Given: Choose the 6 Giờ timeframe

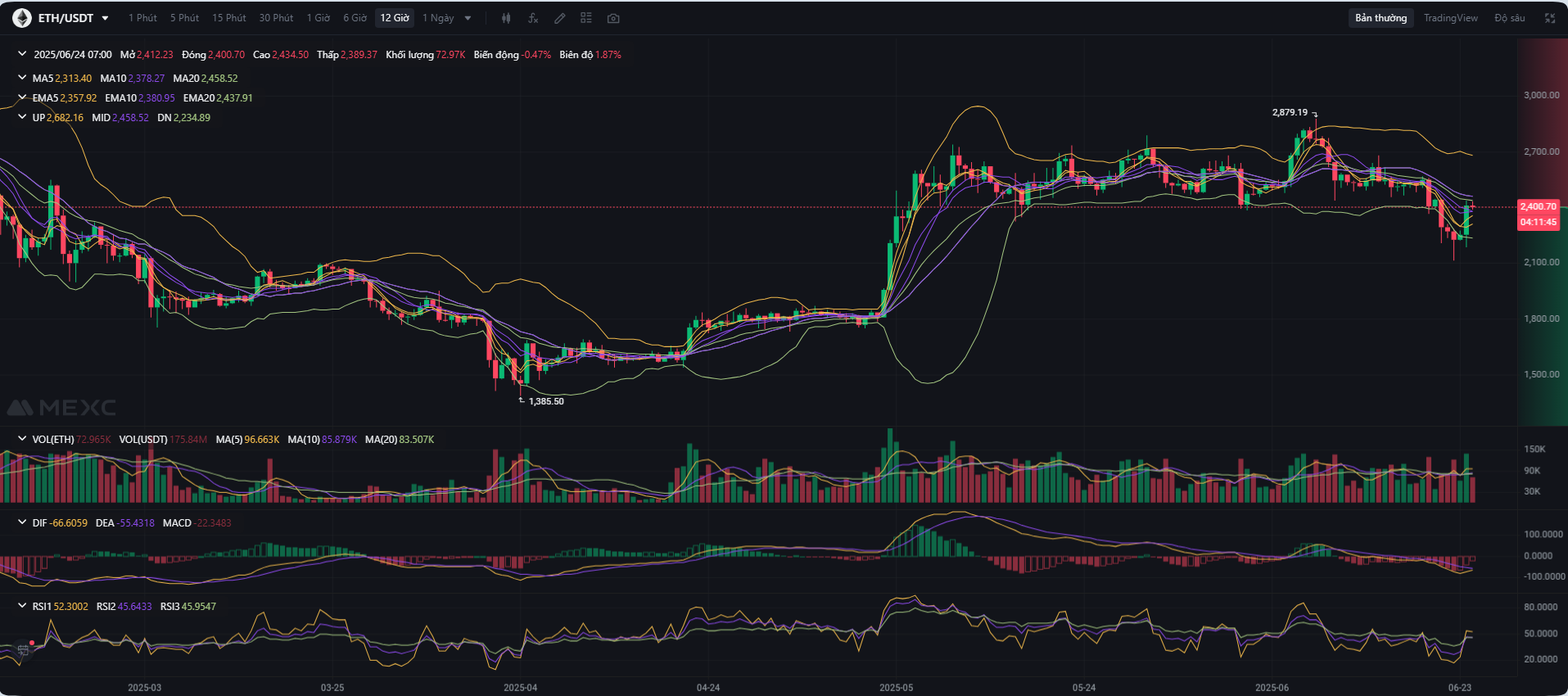Looking at the screenshot, I should (x=355, y=18).
